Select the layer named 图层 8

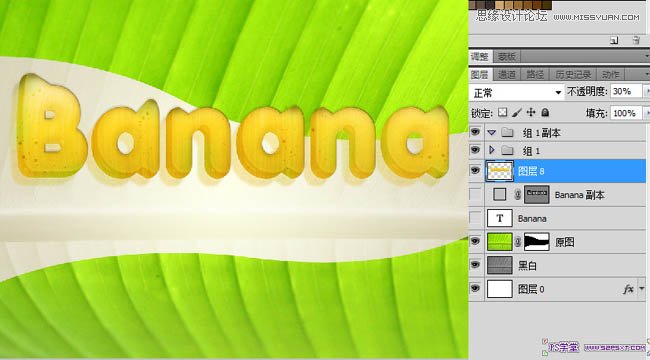pos(531,171)
